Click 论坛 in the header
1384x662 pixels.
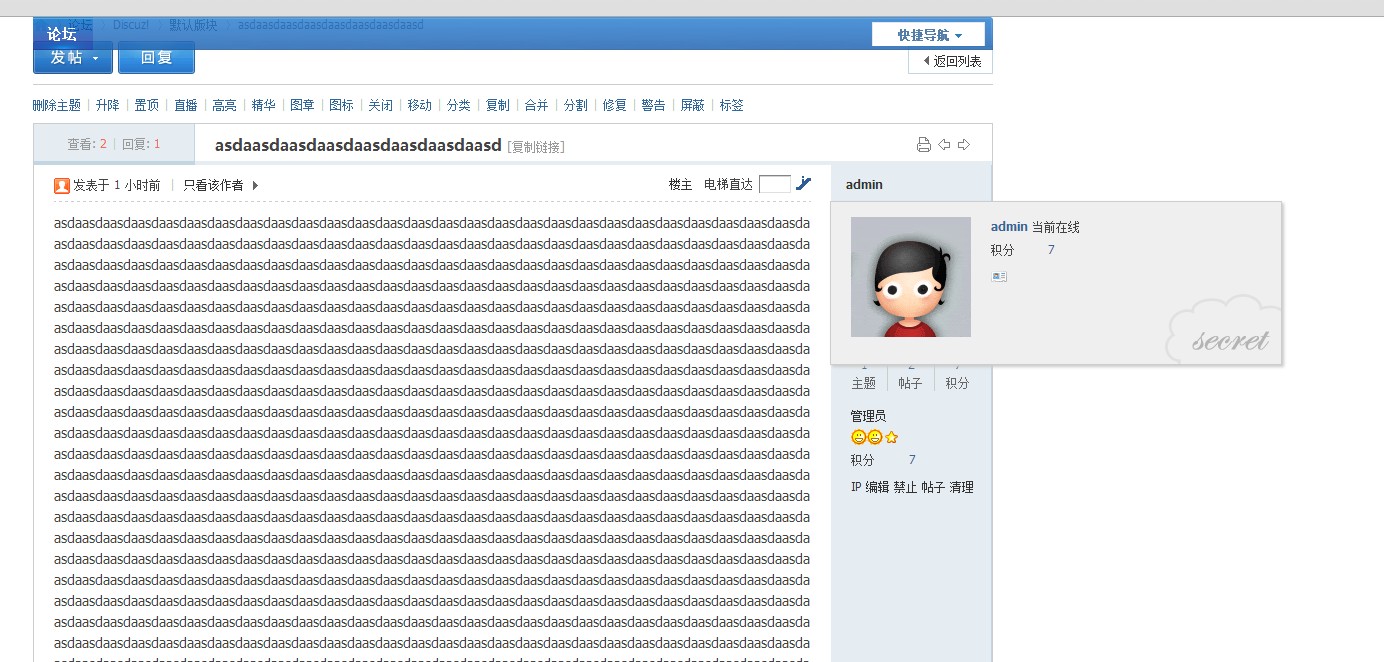click(62, 34)
